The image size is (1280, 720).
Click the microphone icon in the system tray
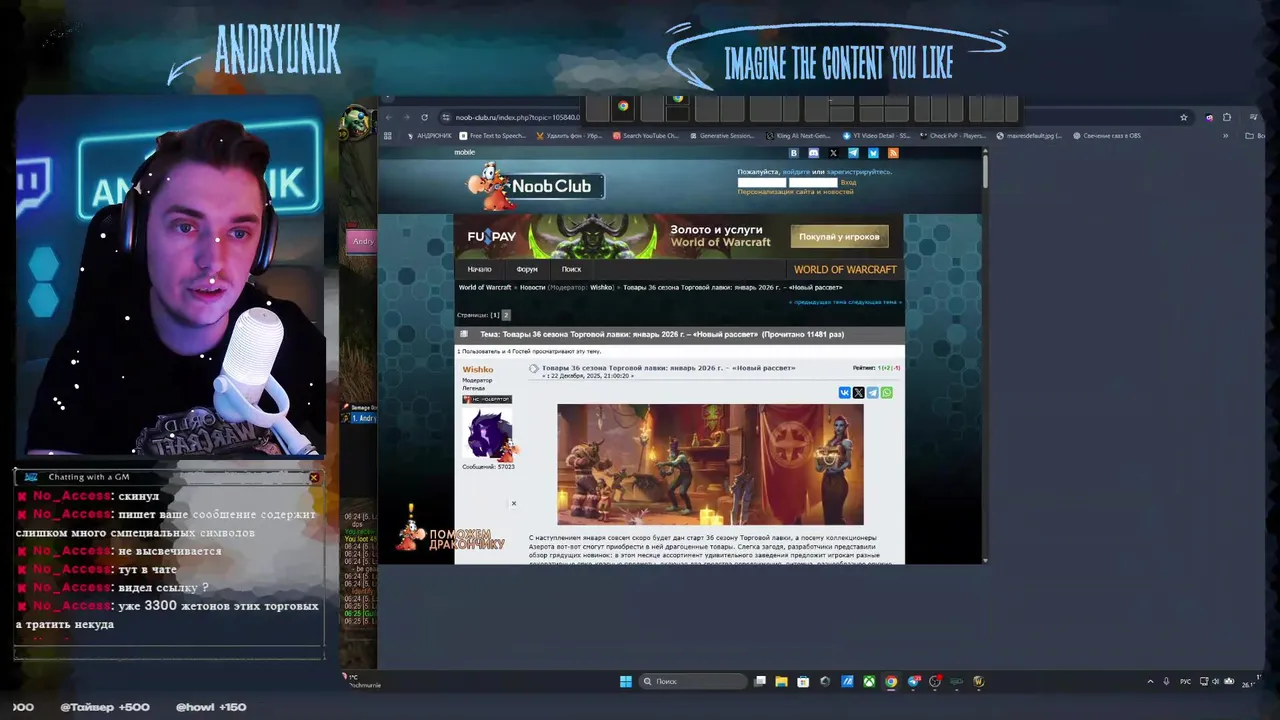tap(1166, 681)
